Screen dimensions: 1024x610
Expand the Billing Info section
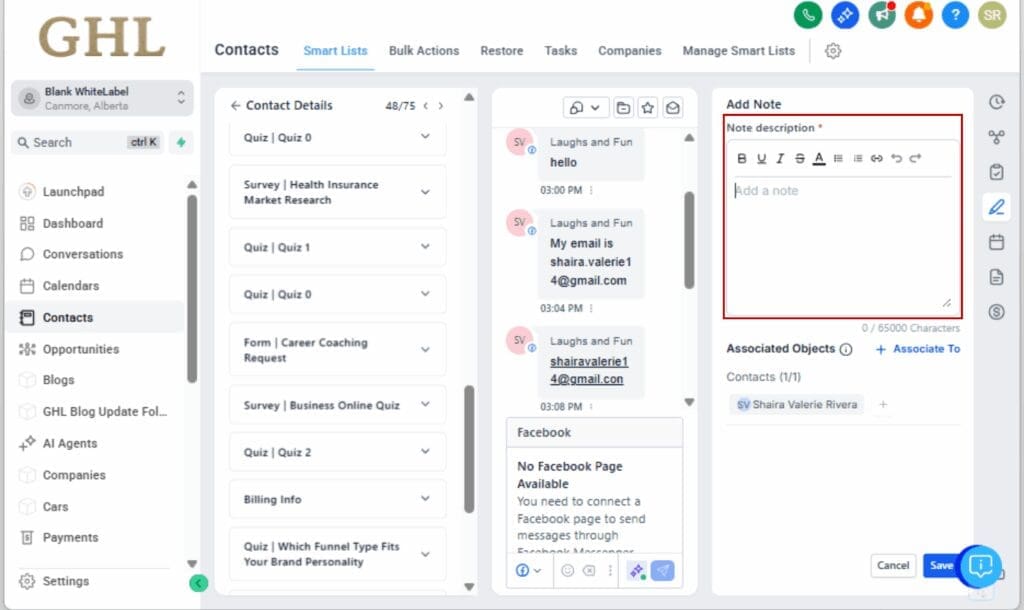[337, 499]
